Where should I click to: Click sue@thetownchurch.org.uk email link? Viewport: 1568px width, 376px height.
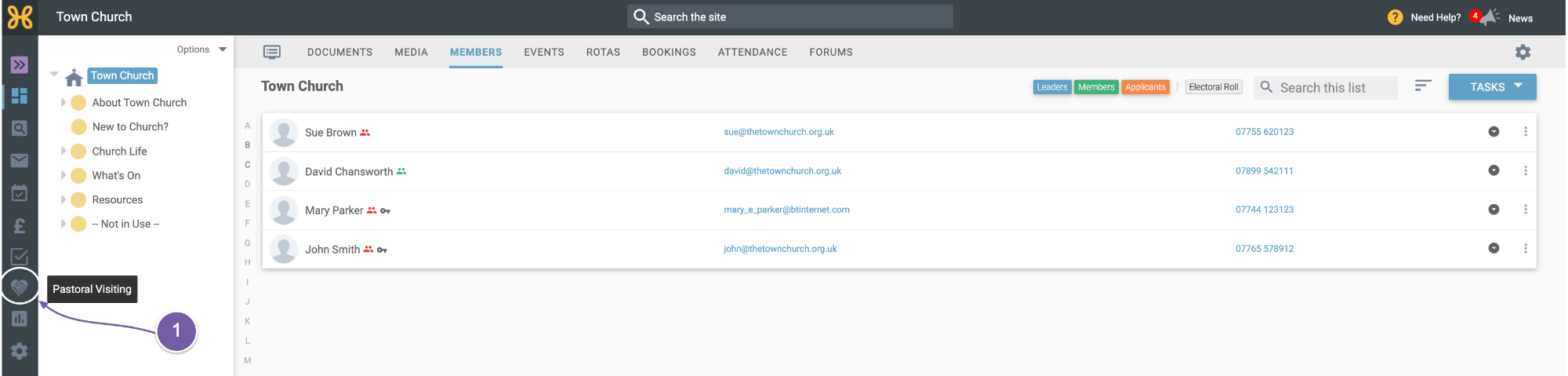click(x=779, y=132)
